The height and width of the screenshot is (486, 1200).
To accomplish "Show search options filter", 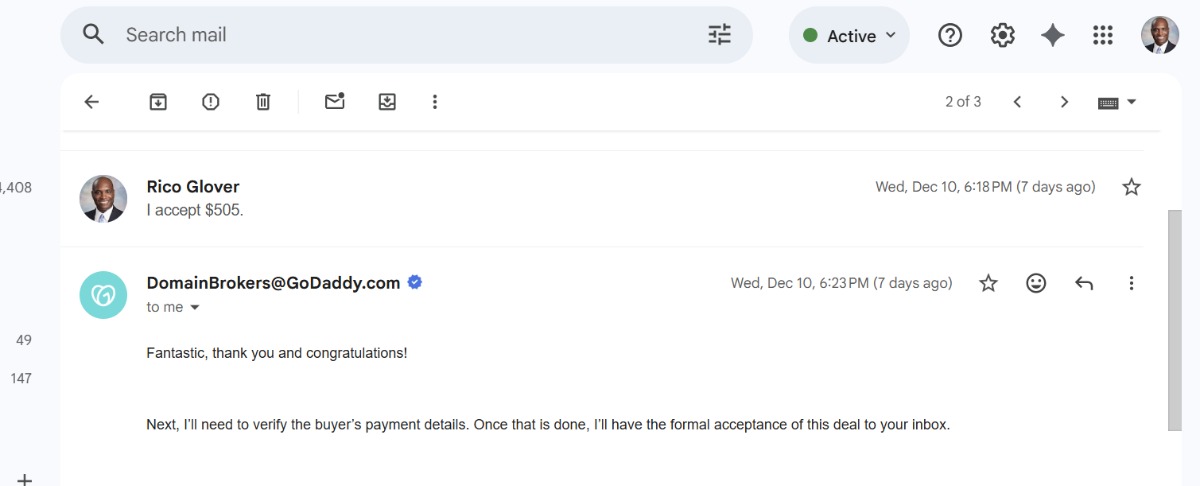I will tap(720, 35).
